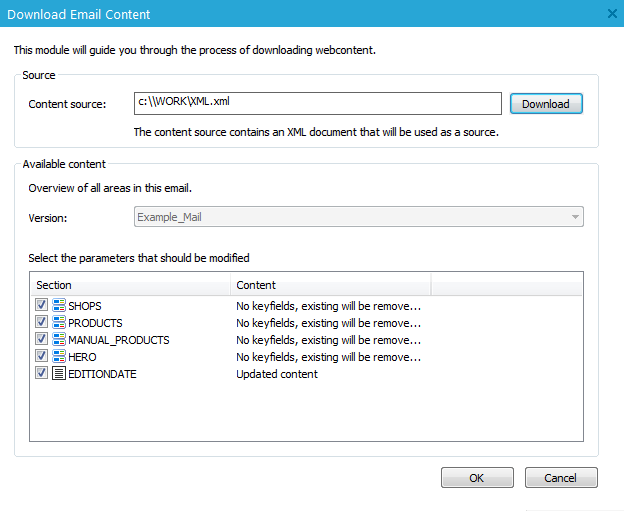Image resolution: width=624 pixels, height=511 pixels.
Task: Disable the HERO section checkbox
Action: click(x=41, y=357)
